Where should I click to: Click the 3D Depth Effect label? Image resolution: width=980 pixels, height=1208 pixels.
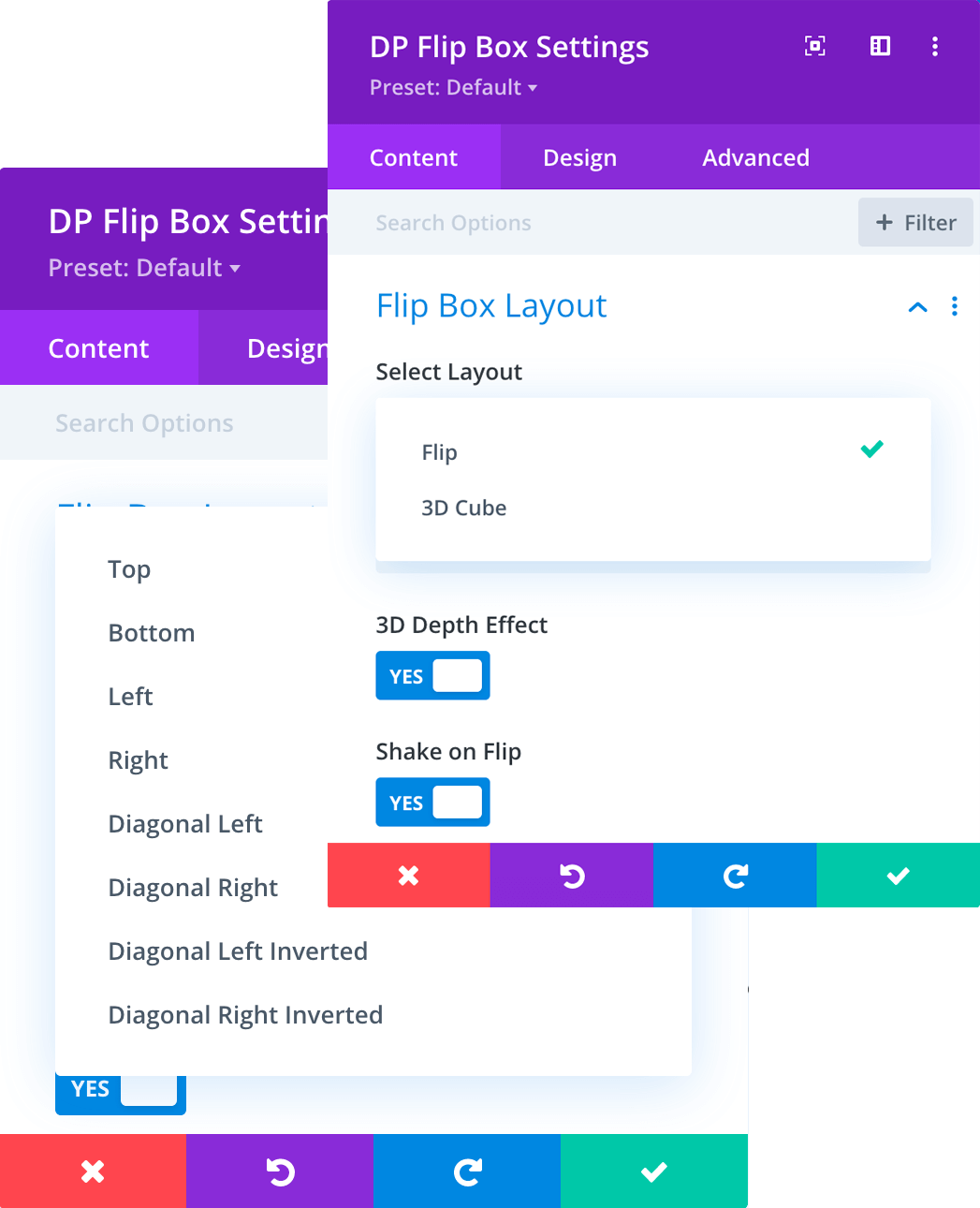click(461, 626)
